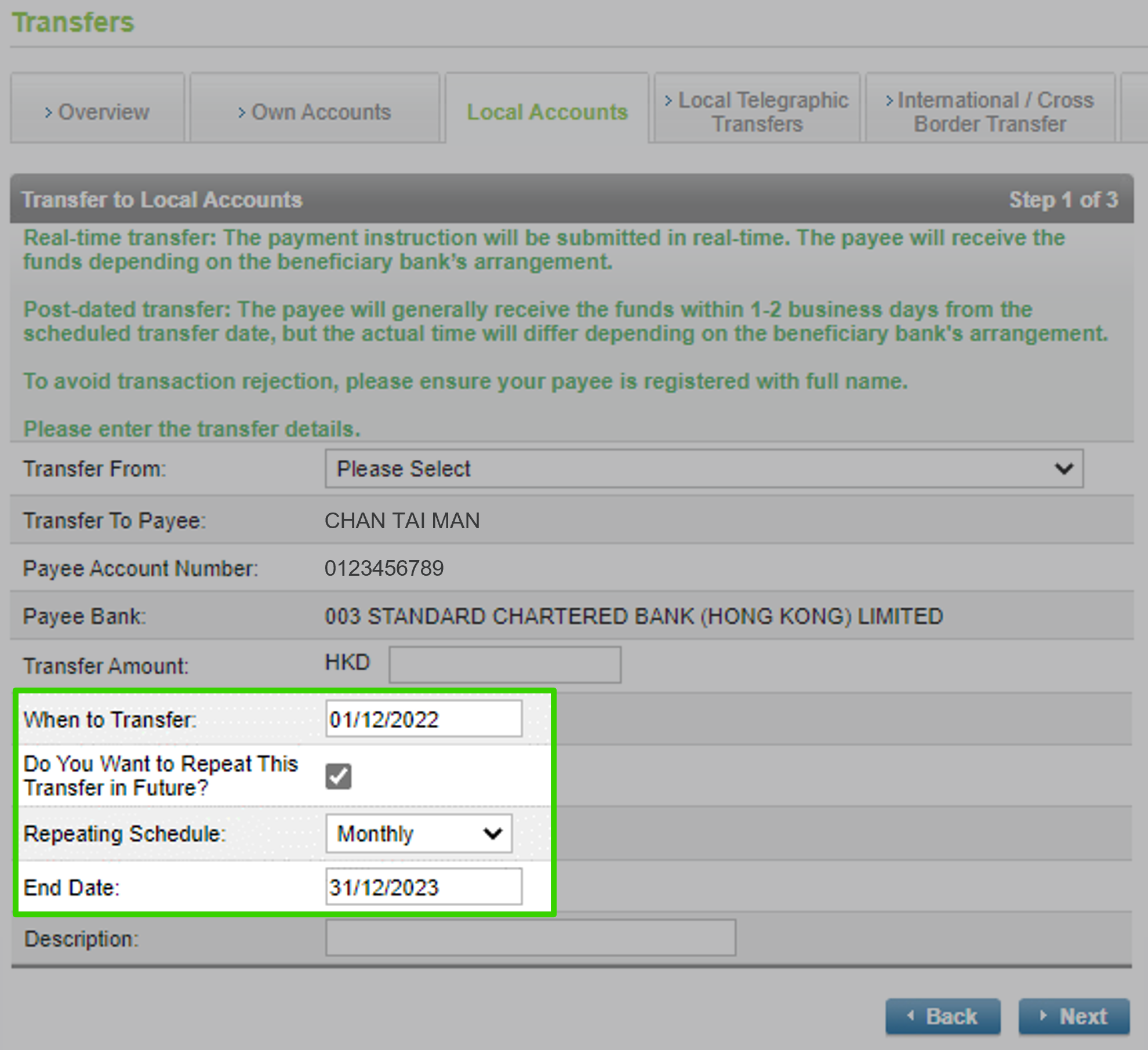The width and height of the screenshot is (1148, 1050).
Task: Select the When to Transfer date field
Action: click(423, 719)
